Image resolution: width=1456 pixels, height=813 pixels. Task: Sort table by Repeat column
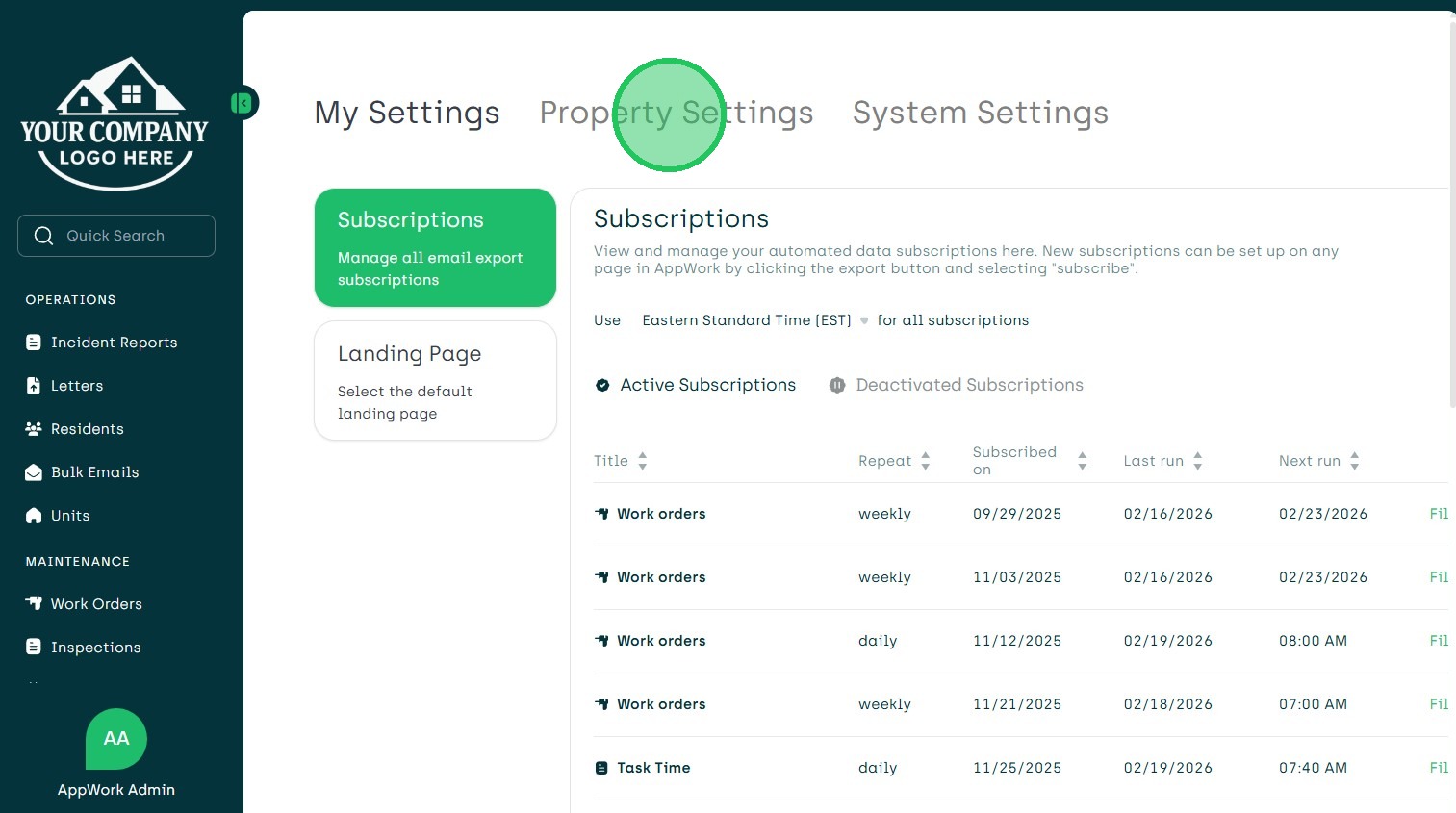tap(926, 461)
